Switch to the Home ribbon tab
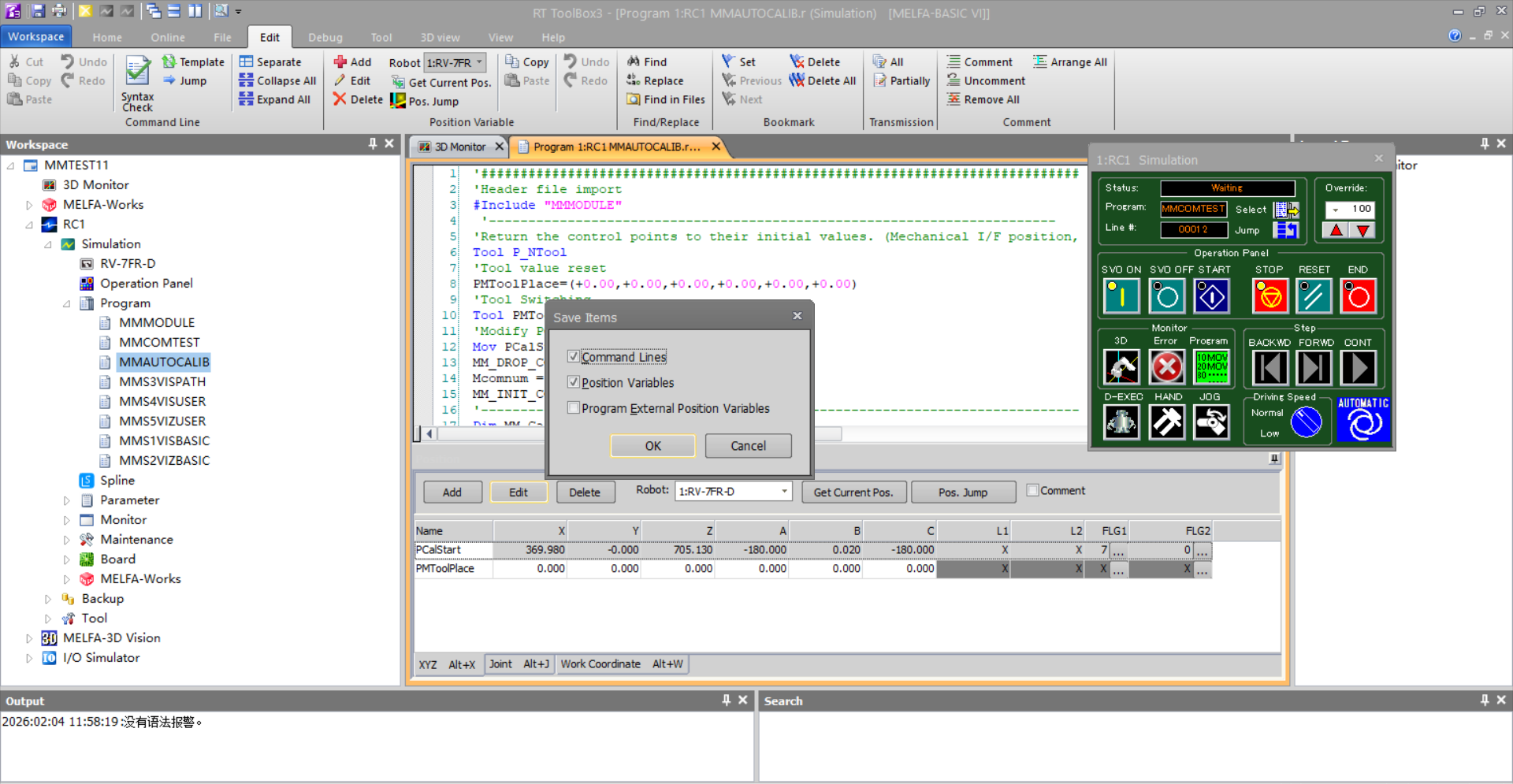The width and height of the screenshot is (1513, 784). click(x=107, y=37)
